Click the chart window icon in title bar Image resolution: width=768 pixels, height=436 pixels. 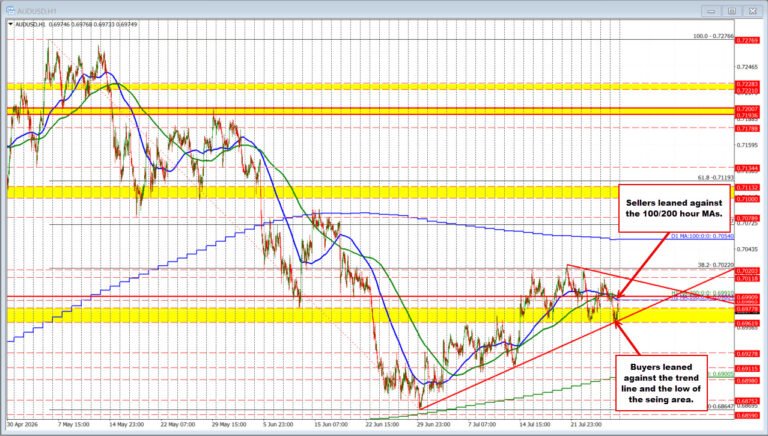(10, 10)
